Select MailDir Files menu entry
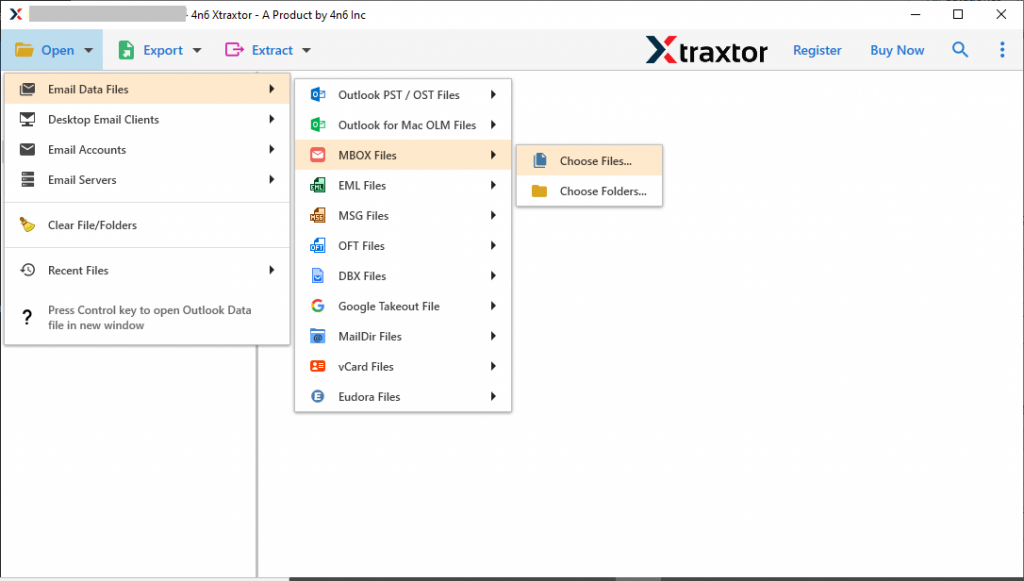Image resolution: width=1024 pixels, height=581 pixels. (403, 336)
